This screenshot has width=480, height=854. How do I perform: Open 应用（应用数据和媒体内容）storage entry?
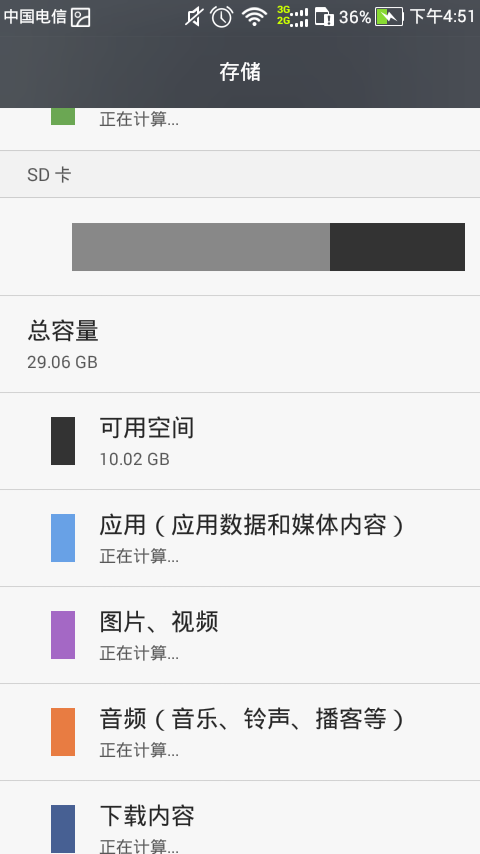coord(240,538)
